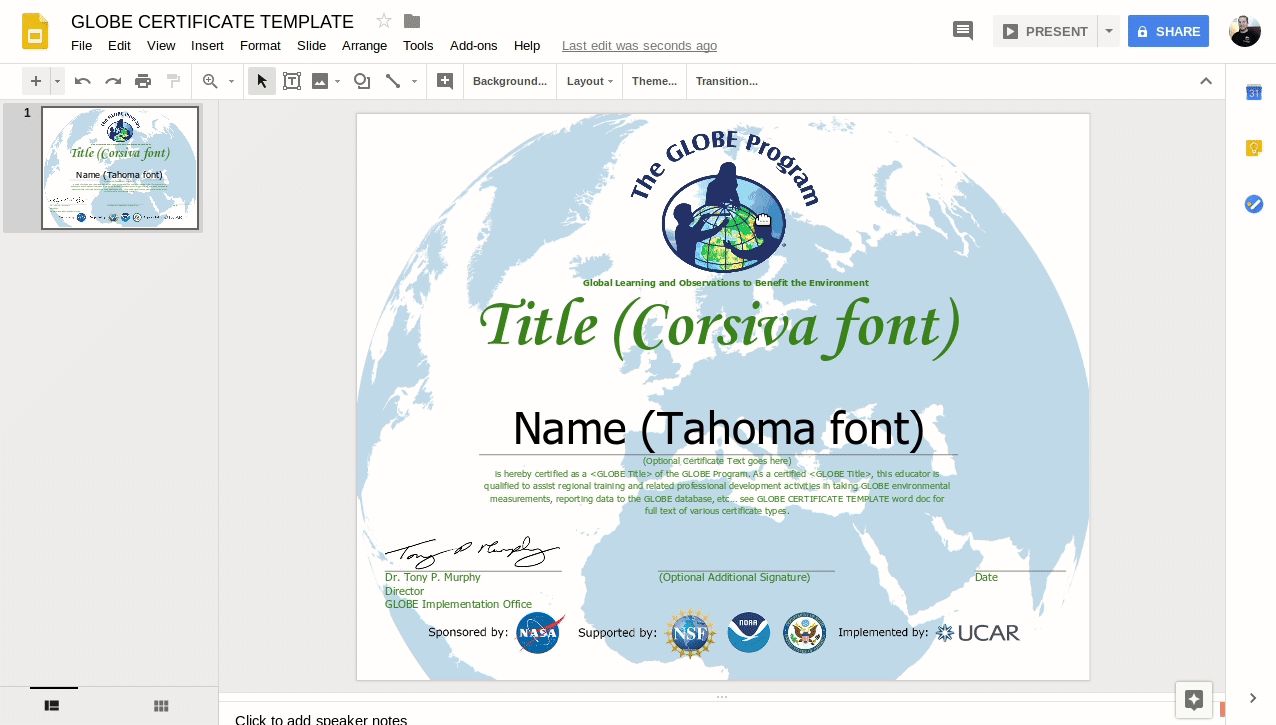Open the Present options dropdown arrow
The image size is (1276, 725).
point(1108,31)
